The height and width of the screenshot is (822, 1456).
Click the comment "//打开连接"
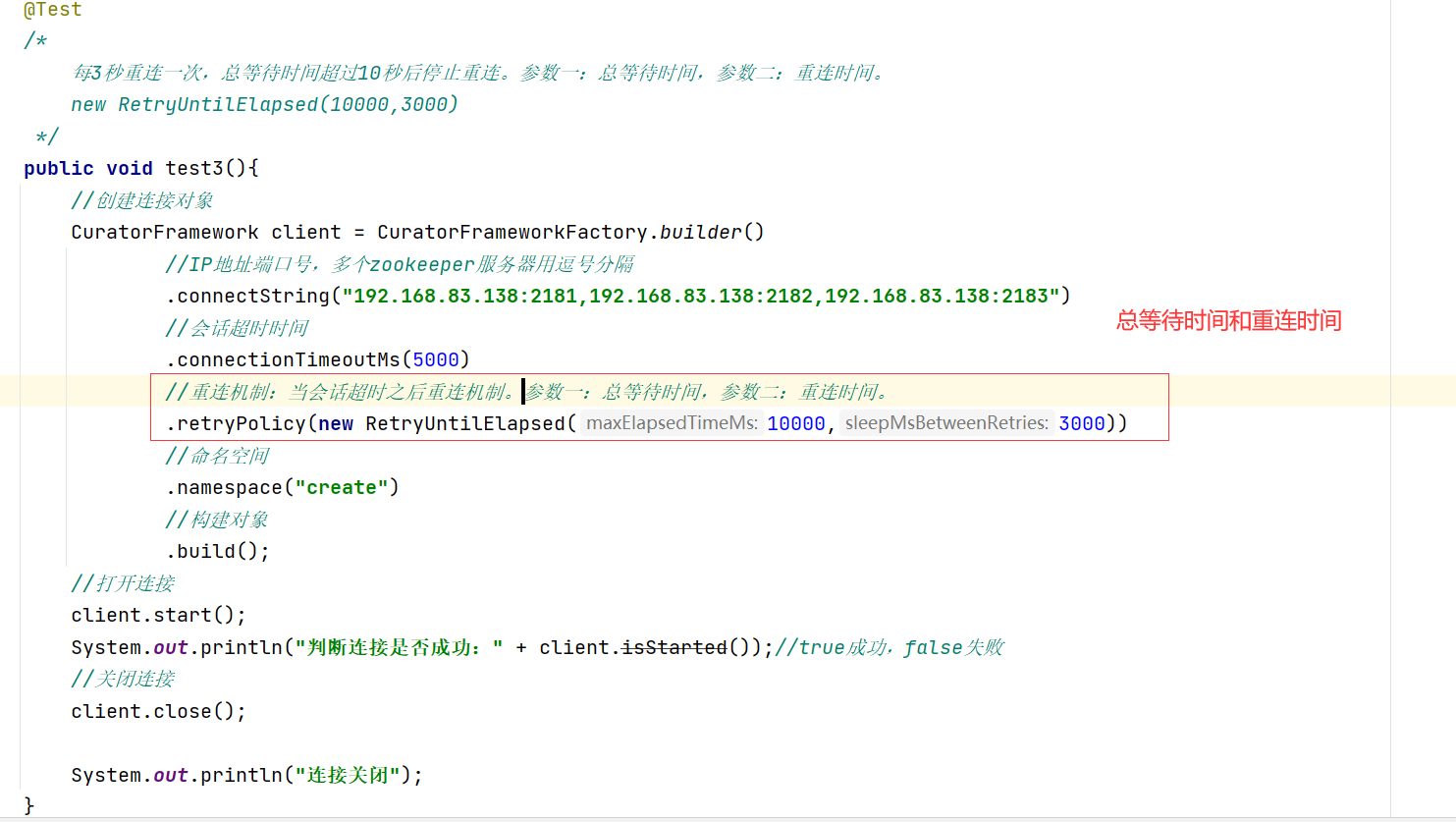click(123, 583)
